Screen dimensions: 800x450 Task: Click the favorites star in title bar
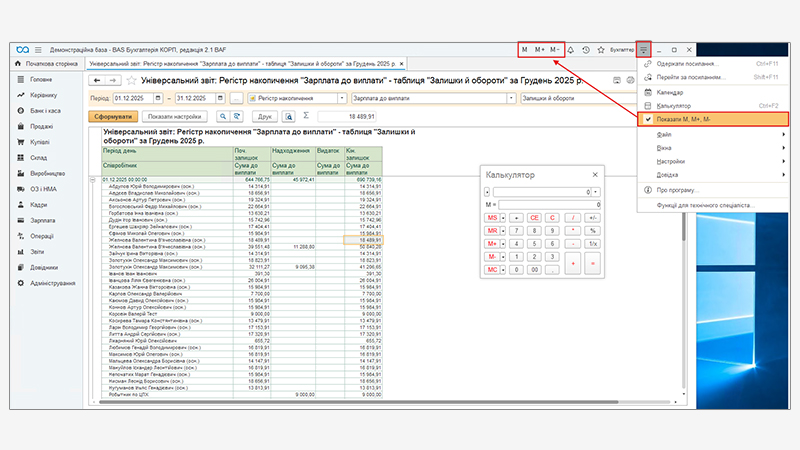[x=600, y=49]
